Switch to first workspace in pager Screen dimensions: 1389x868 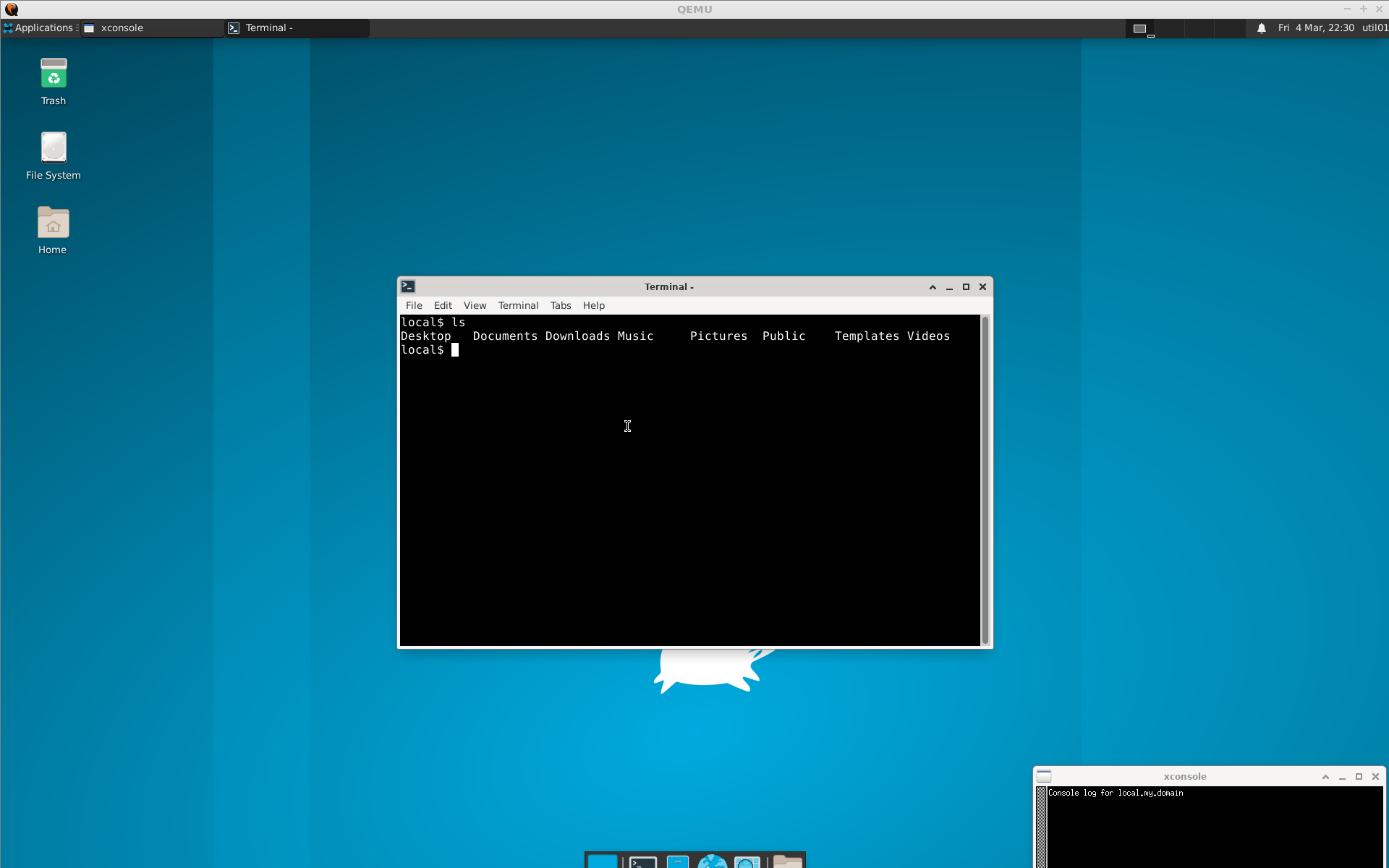1140,28
